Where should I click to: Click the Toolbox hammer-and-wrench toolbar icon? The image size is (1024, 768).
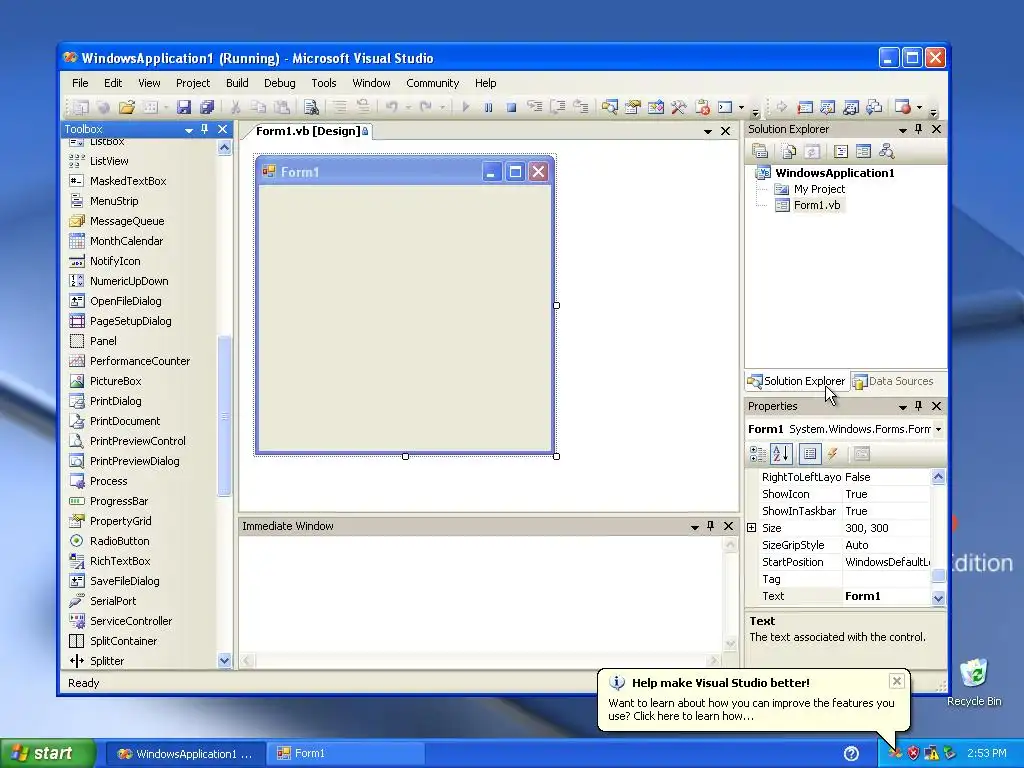click(679, 107)
